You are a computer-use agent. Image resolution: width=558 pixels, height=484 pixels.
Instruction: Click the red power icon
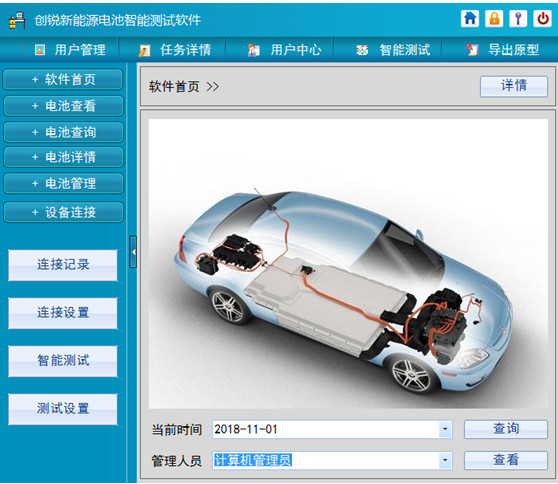[x=542, y=18]
